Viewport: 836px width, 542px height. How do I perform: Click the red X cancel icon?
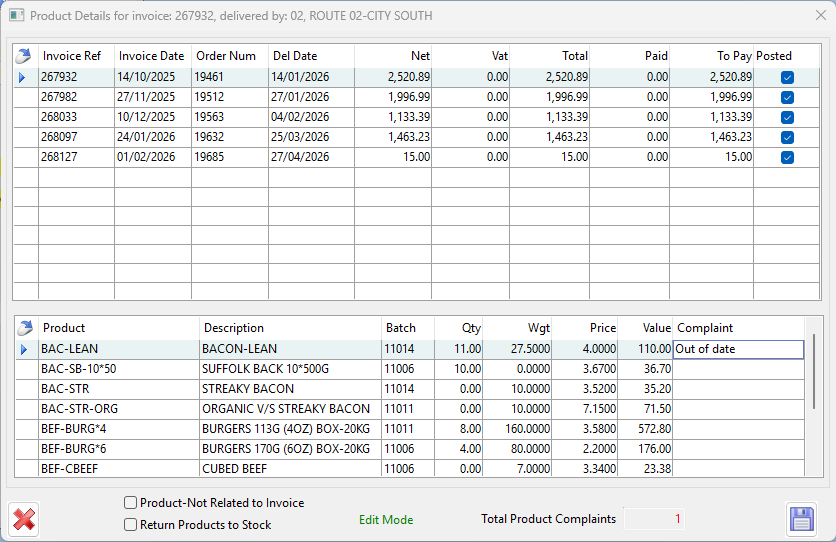(25, 520)
